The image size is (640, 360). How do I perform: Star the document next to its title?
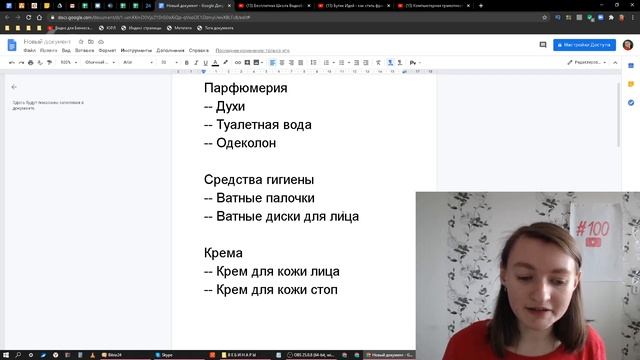point(81,42)
